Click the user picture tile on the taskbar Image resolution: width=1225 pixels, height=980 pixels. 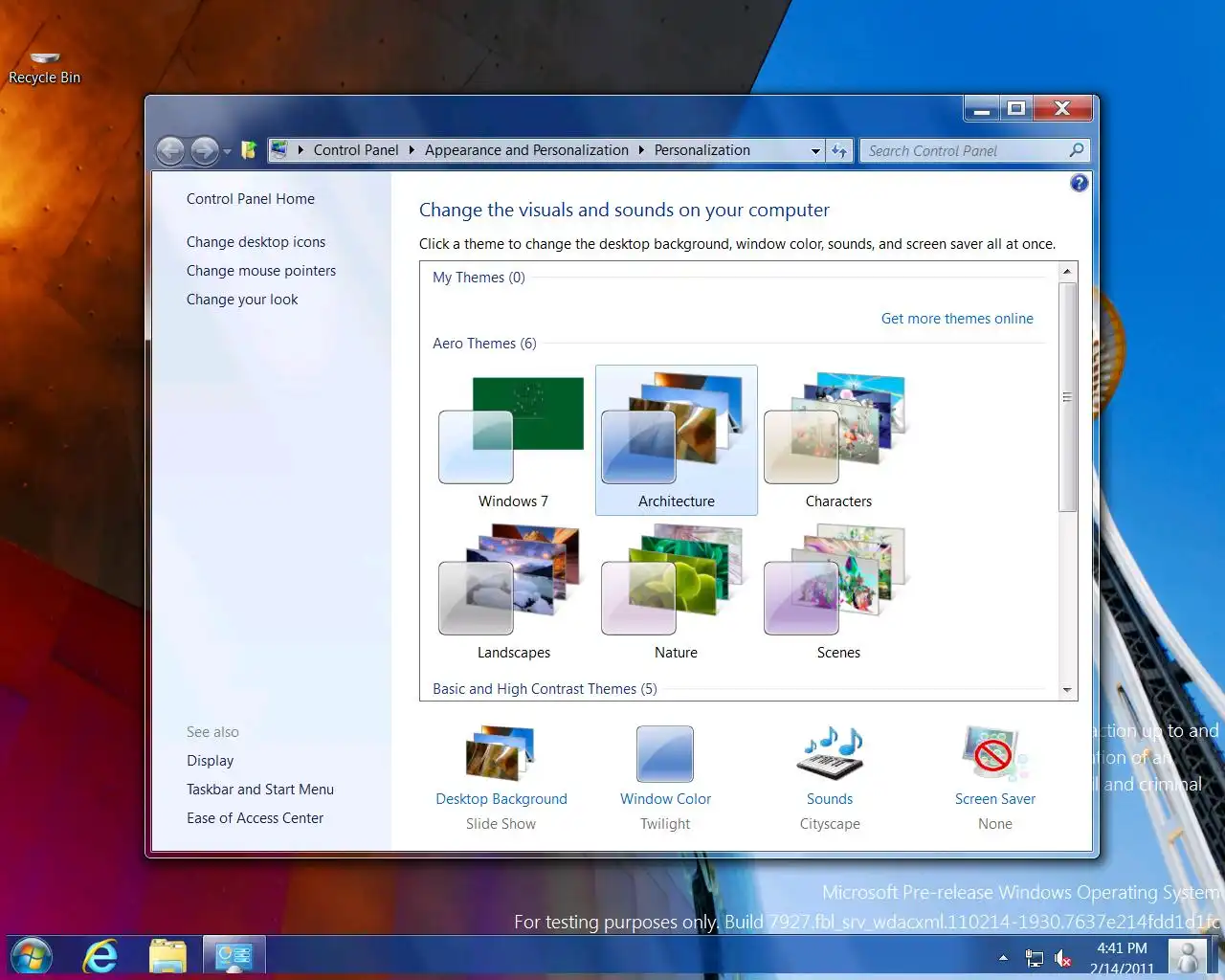pos(1188,957)
